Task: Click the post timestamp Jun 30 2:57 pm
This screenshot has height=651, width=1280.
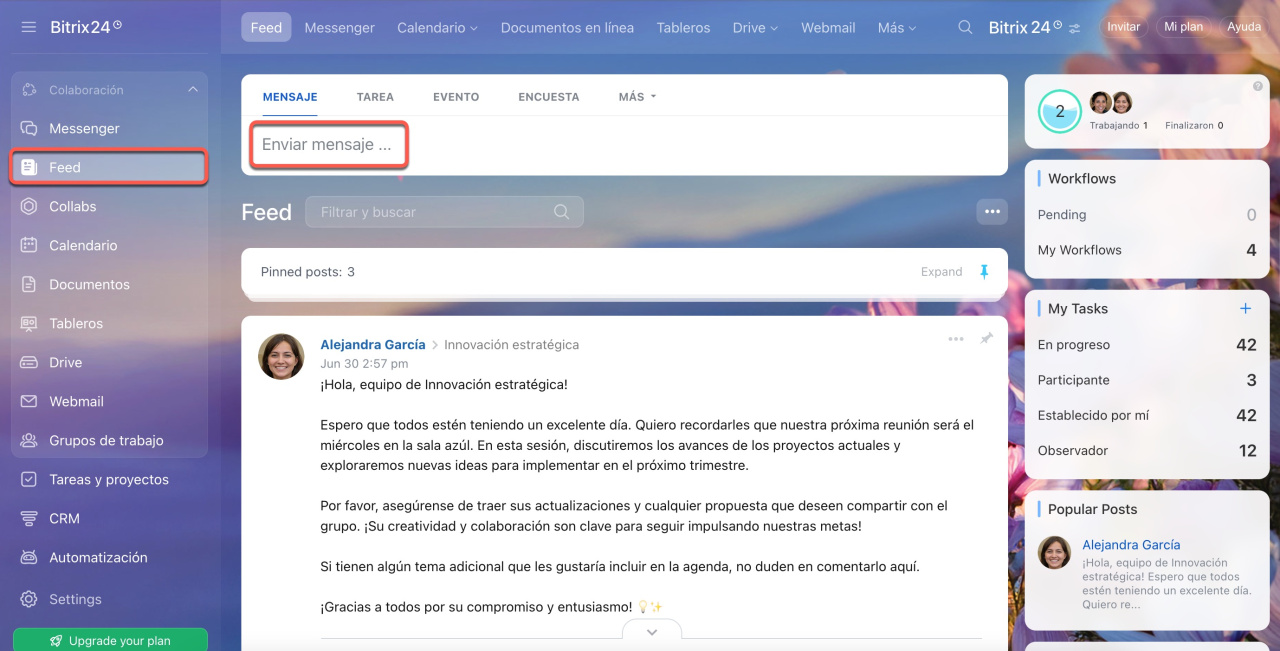Action: pos(364,364)
